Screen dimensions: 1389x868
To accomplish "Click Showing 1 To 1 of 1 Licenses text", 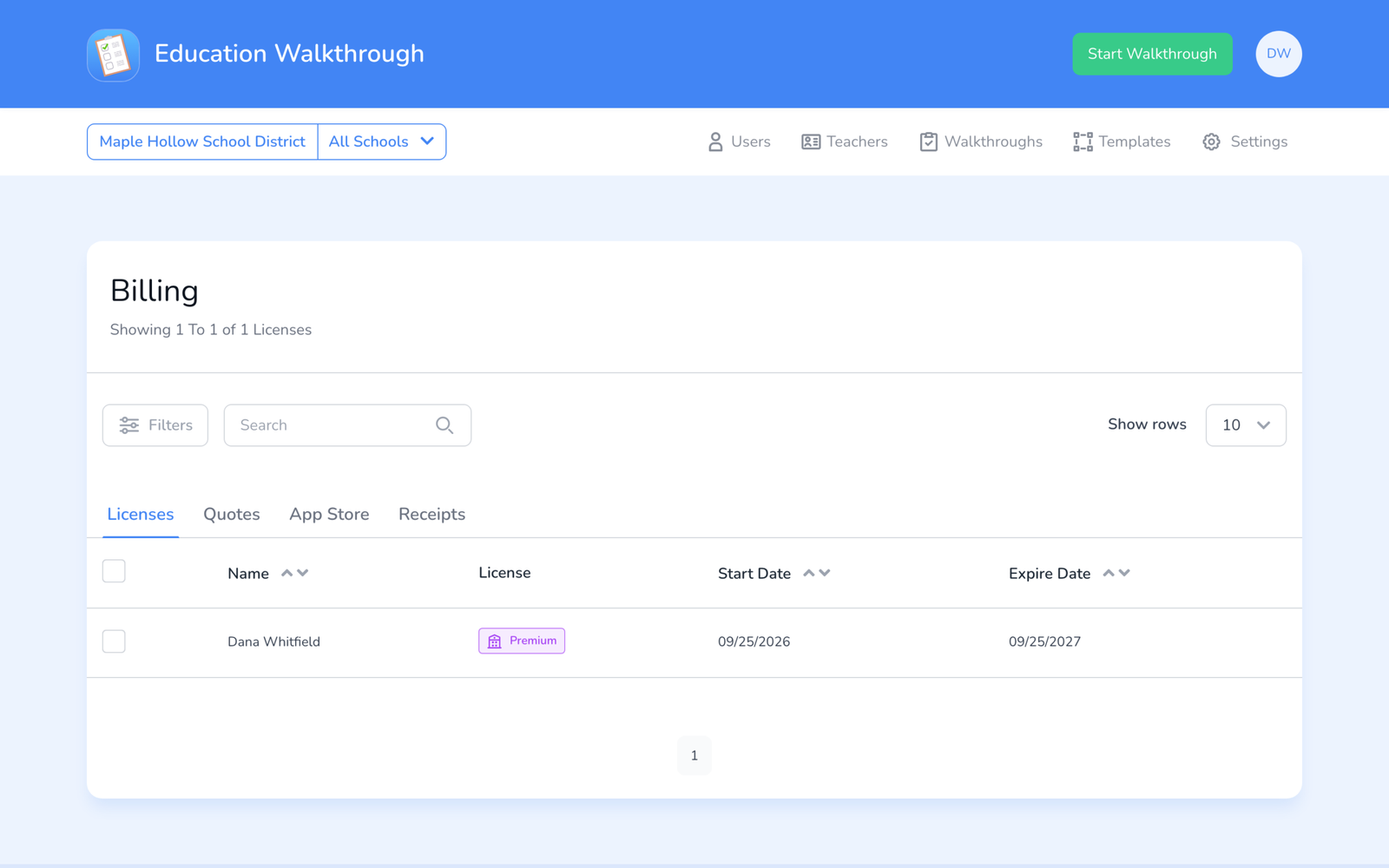I will point(211,330).
